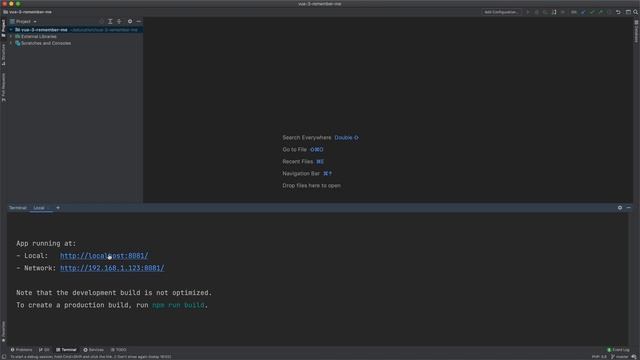Expand the Scratches and Consoles node
The width and height of the screenshot is (640, 360).
click(11, 43)
